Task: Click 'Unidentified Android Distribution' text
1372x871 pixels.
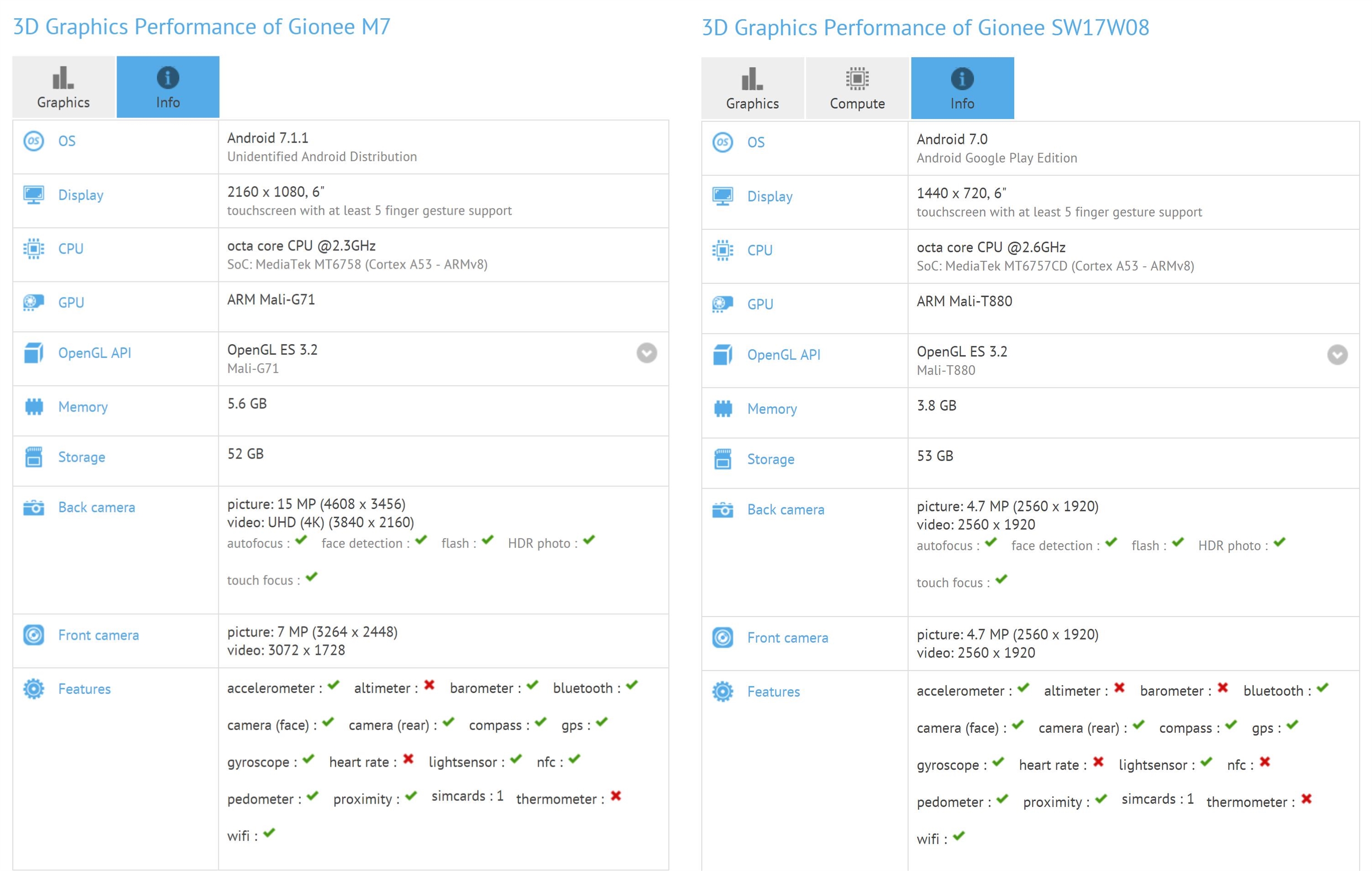Action: (x=322, y=157)
